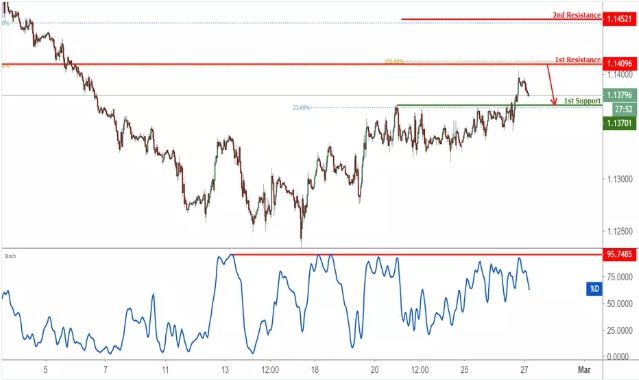Click the 27:52 countdown timer label

(624, 109)
